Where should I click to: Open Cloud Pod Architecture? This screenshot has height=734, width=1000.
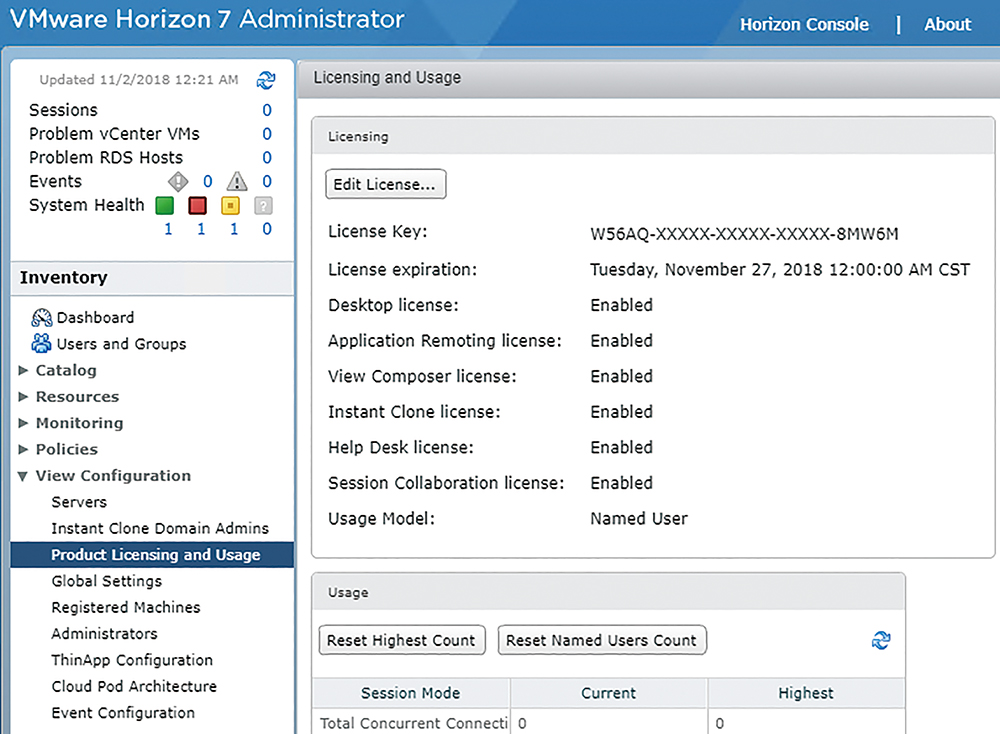click(x=134, y=687)
